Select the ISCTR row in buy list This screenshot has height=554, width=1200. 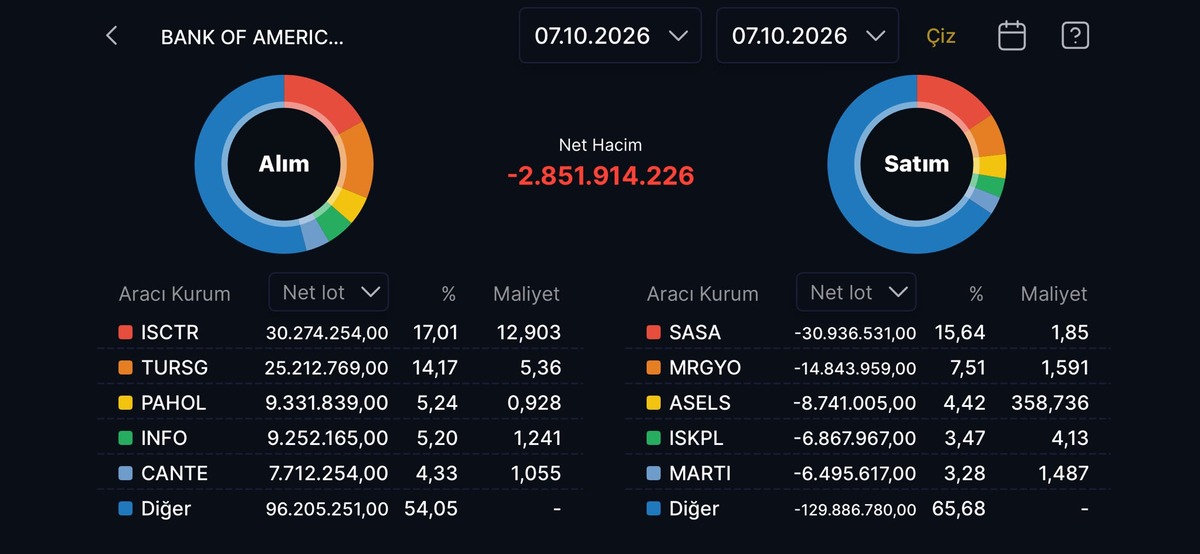point(340,332)
